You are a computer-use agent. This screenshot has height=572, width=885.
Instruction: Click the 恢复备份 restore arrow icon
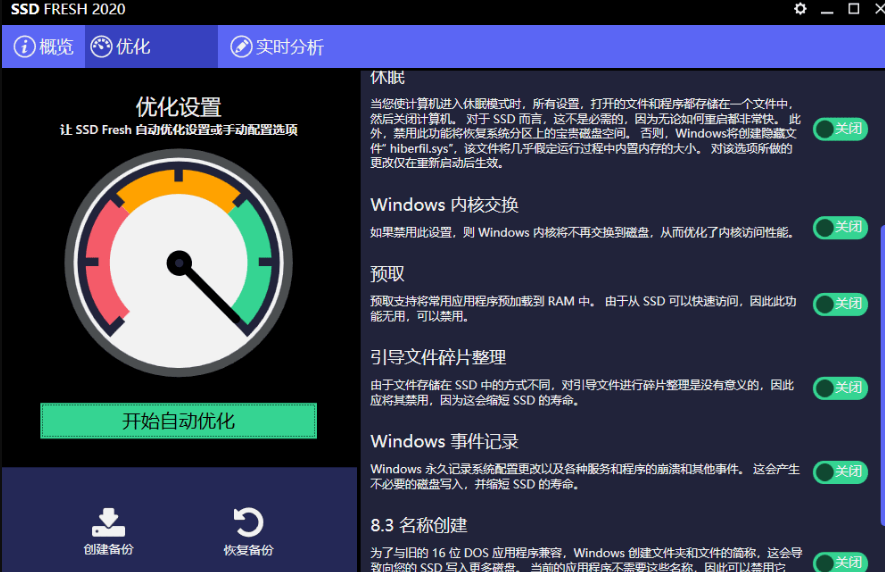coord(248,522)
